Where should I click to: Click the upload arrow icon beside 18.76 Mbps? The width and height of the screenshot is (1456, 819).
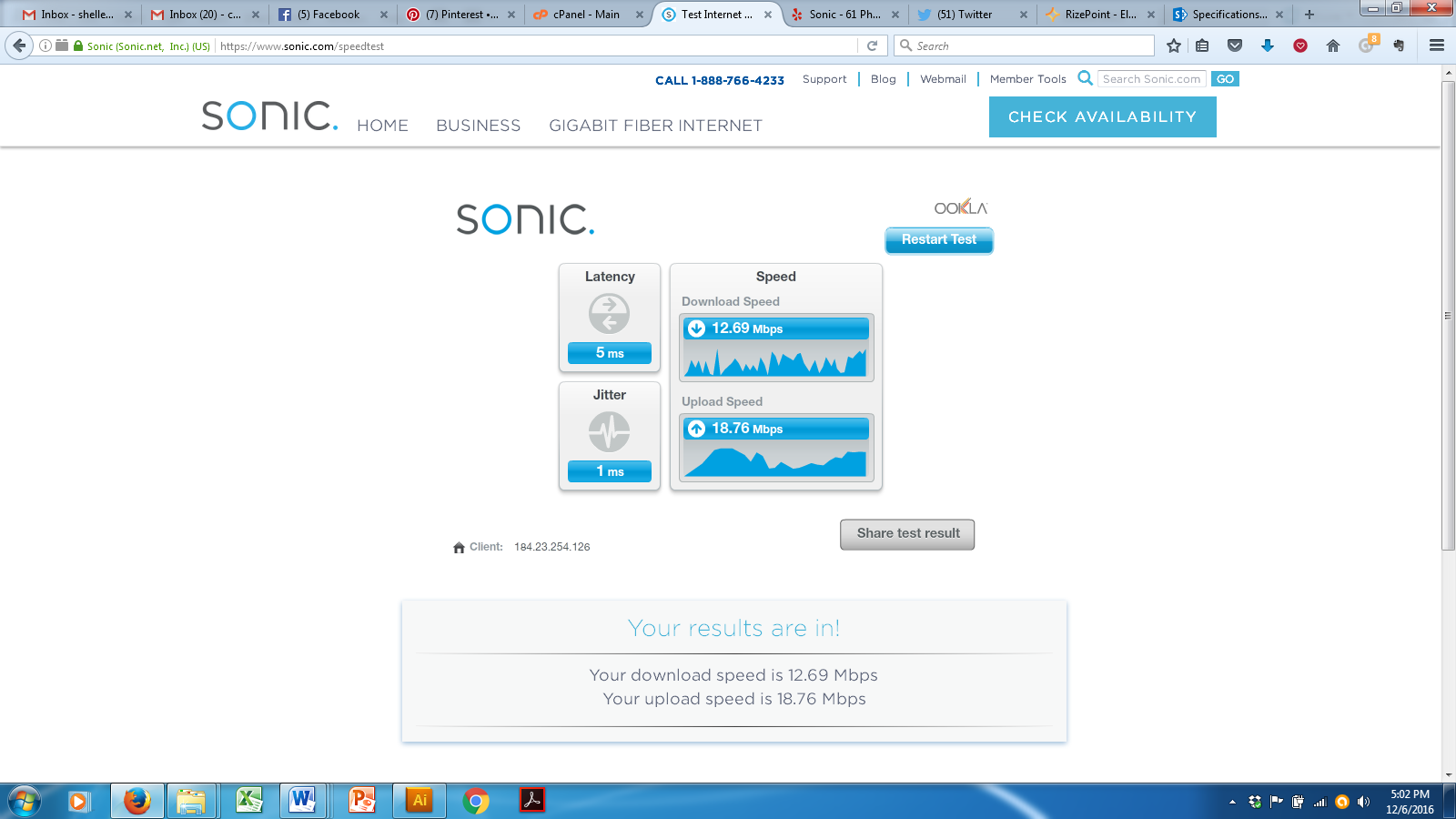(696, 429)
